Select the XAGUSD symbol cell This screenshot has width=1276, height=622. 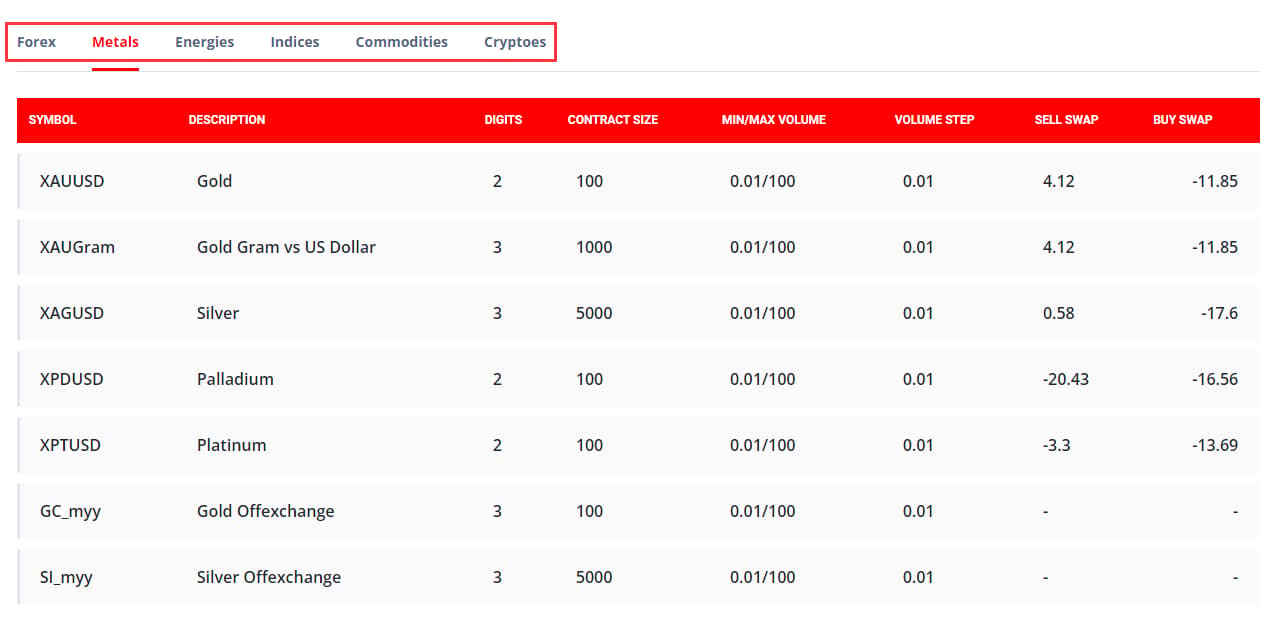pyautogui.click(x=72, y=313)
